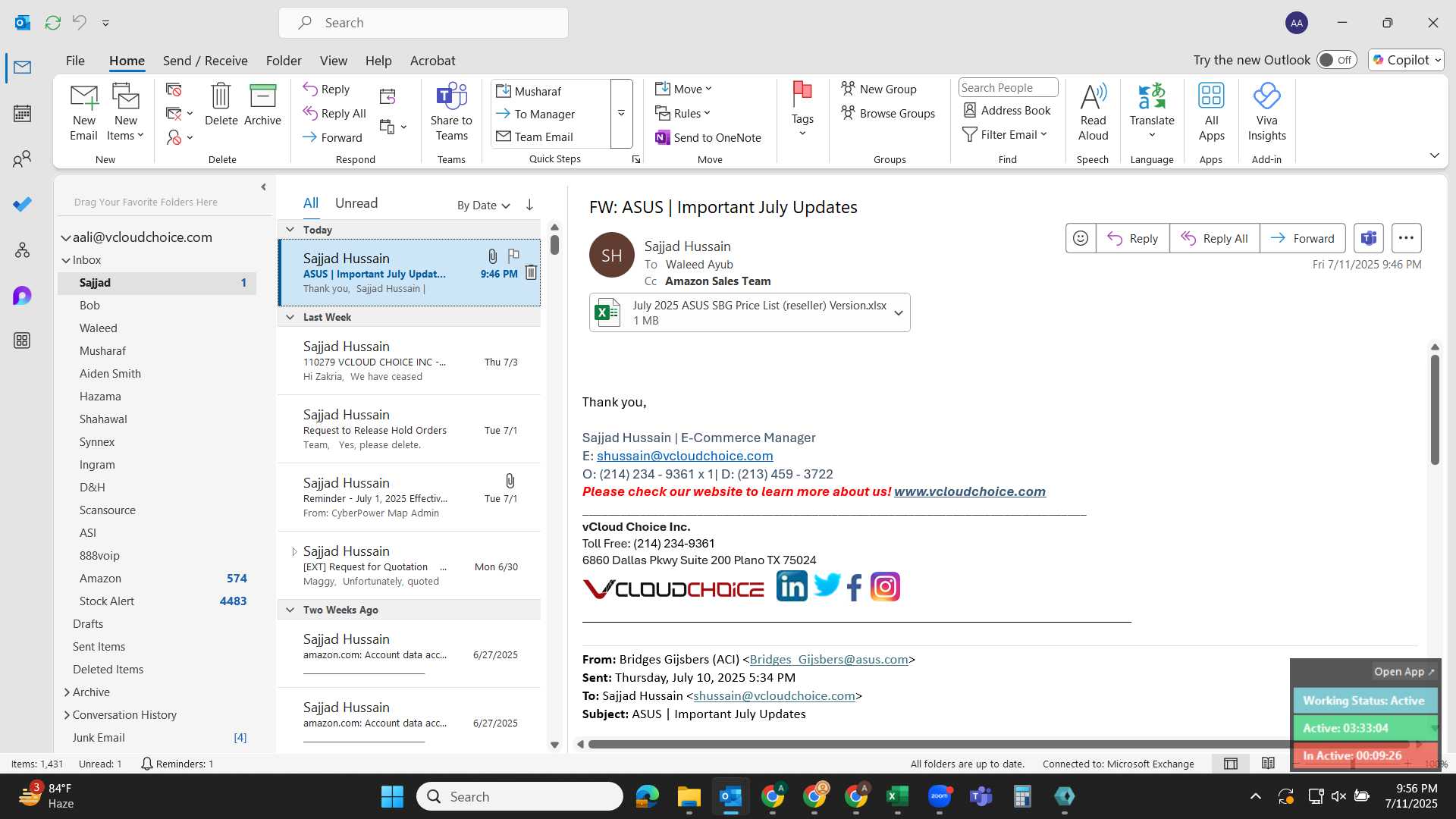The height and width of the screenshot is (819, 1456).
Task: Switch to Normal view in the status bar
Action: (1231, 764)
